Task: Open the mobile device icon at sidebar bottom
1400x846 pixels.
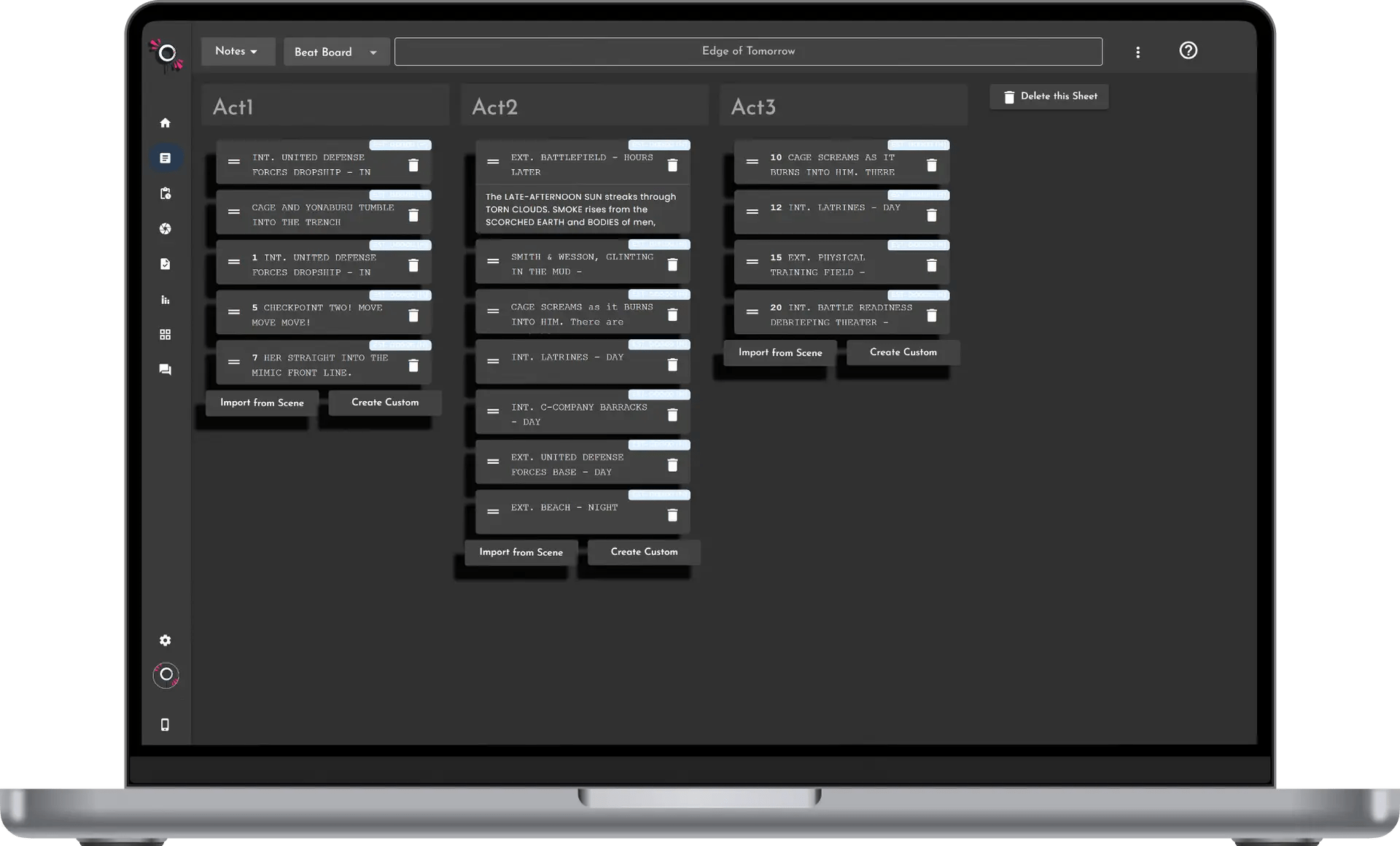Action: (166, 724)
